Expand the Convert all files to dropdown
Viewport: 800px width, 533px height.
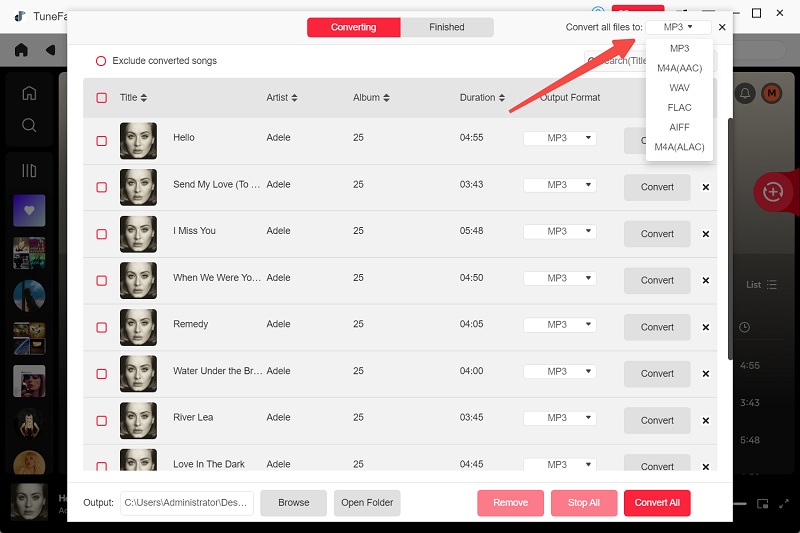[678, 27]
